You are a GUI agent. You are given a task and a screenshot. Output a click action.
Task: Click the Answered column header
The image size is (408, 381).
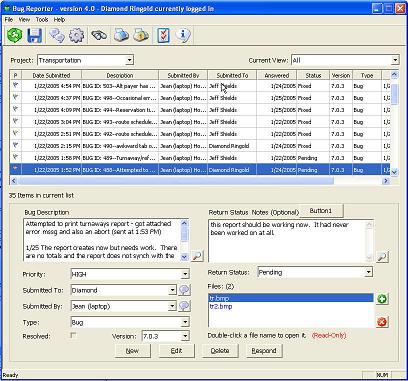[x=277, y=75]
